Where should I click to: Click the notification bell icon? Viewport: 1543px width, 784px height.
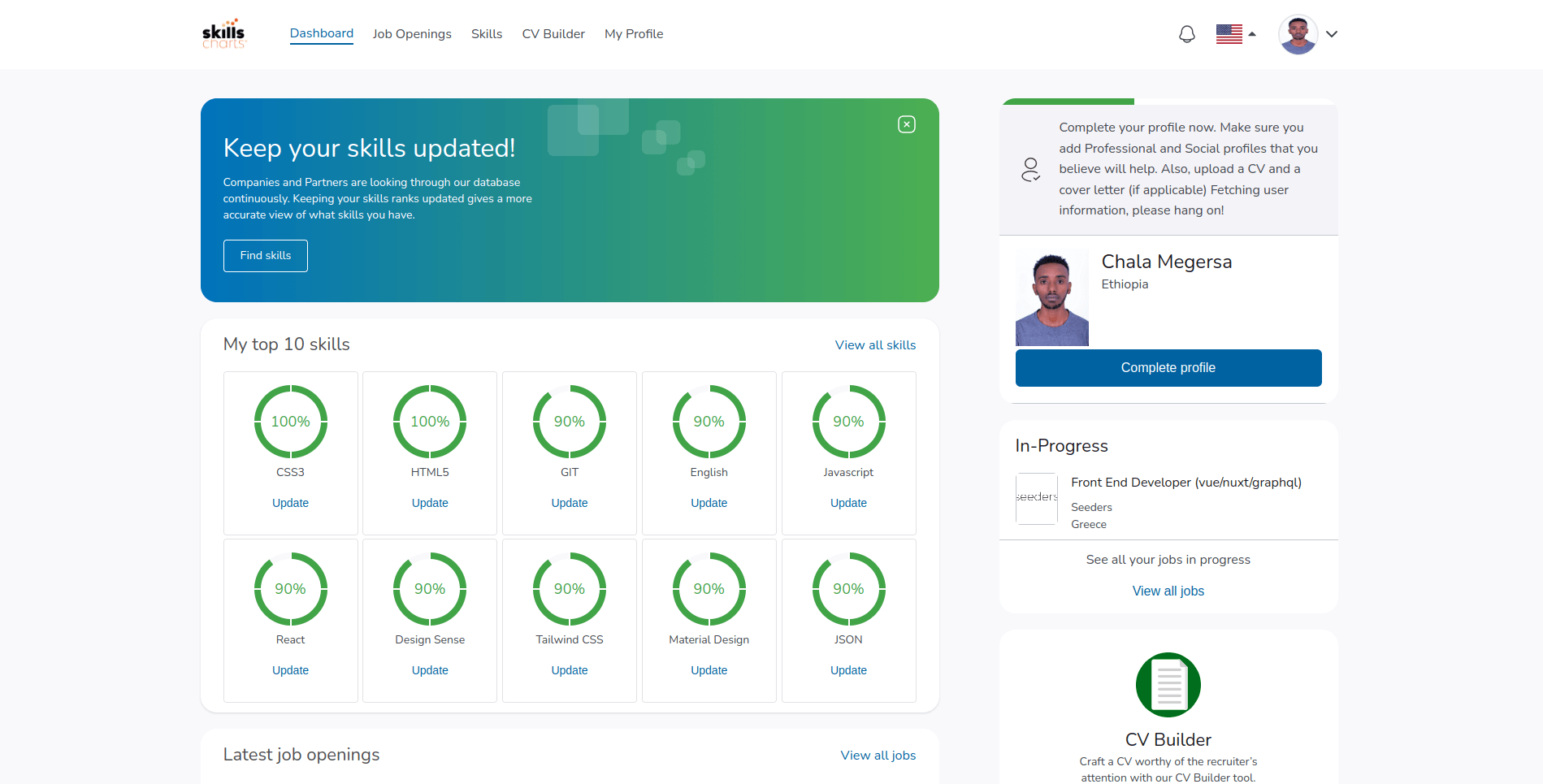tap(1186, 34)
